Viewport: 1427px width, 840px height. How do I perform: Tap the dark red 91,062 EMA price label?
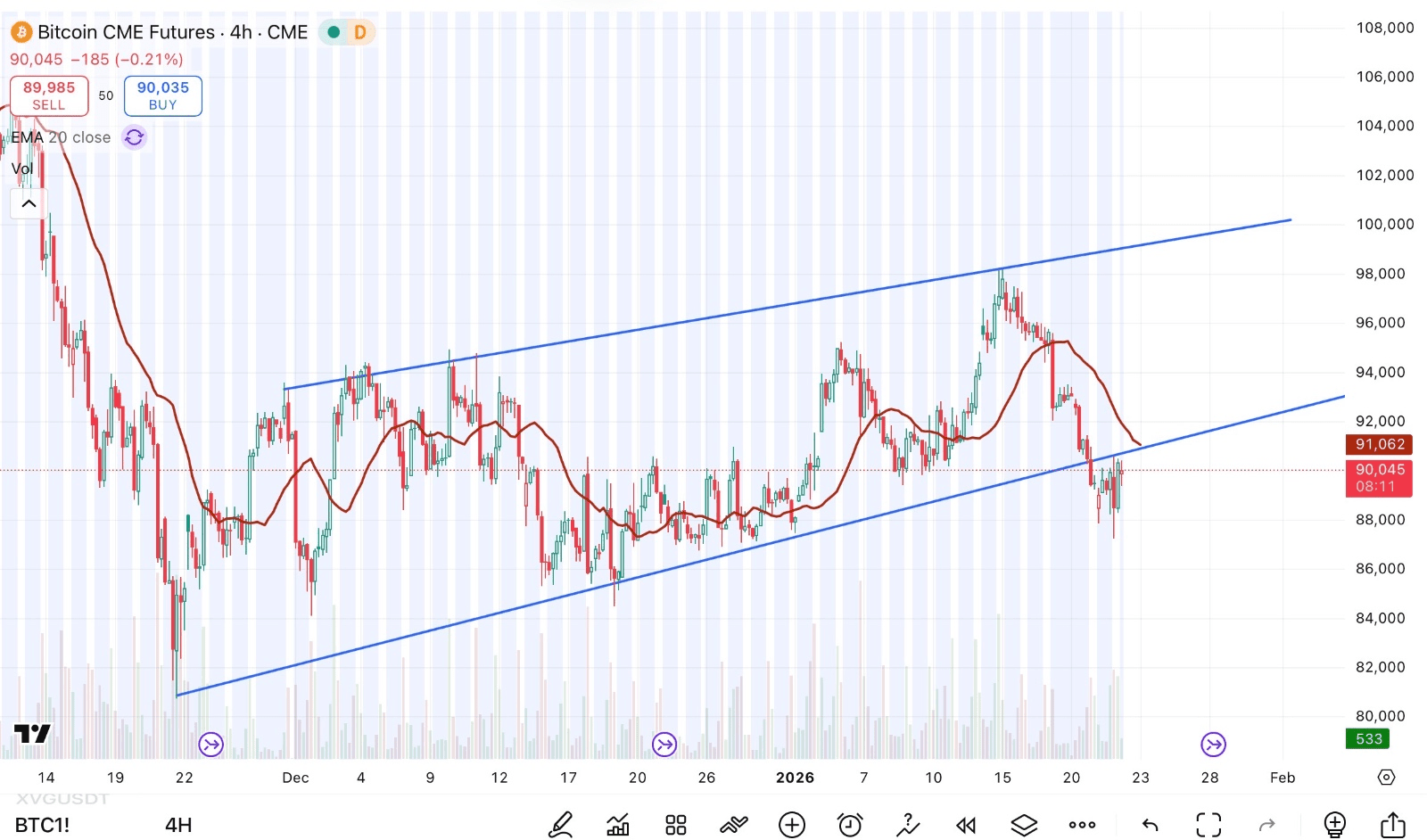1379,444
